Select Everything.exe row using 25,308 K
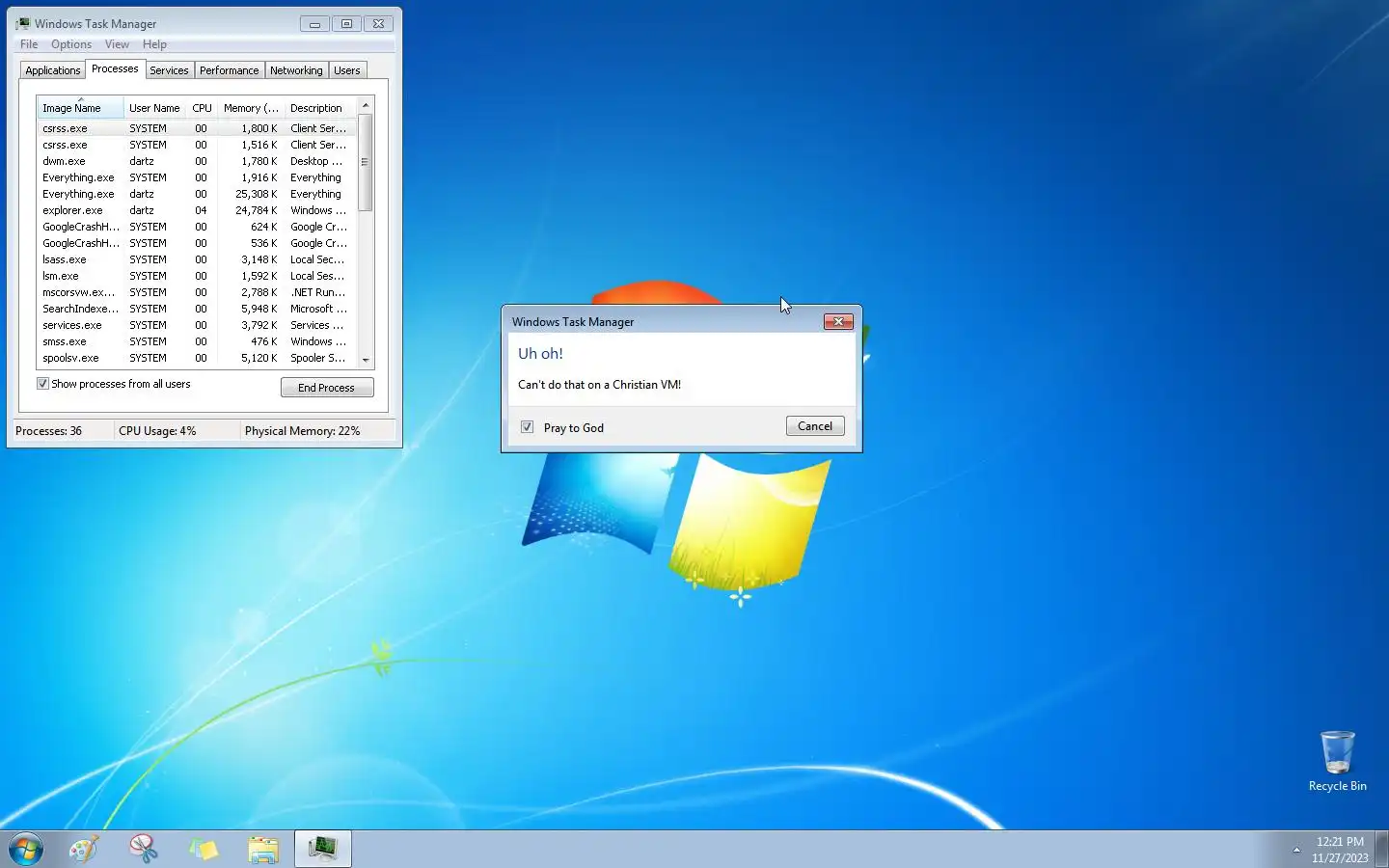 (x=197, y=194)
